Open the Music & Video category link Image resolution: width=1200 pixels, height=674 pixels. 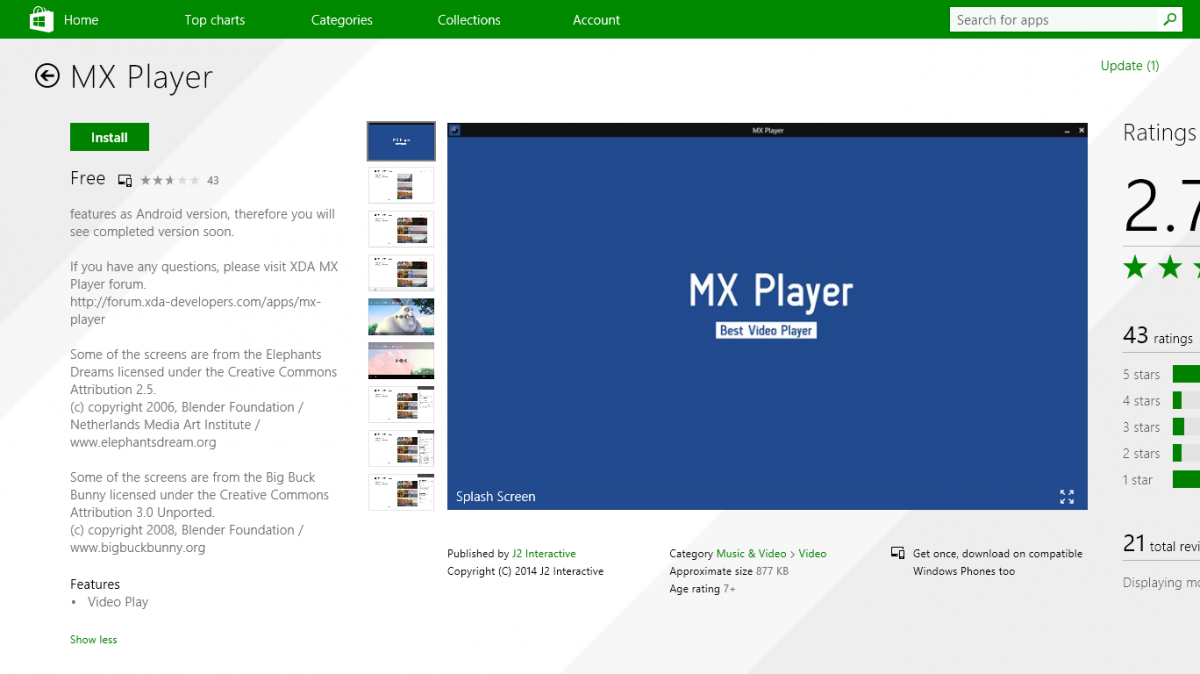pos(751,554)
